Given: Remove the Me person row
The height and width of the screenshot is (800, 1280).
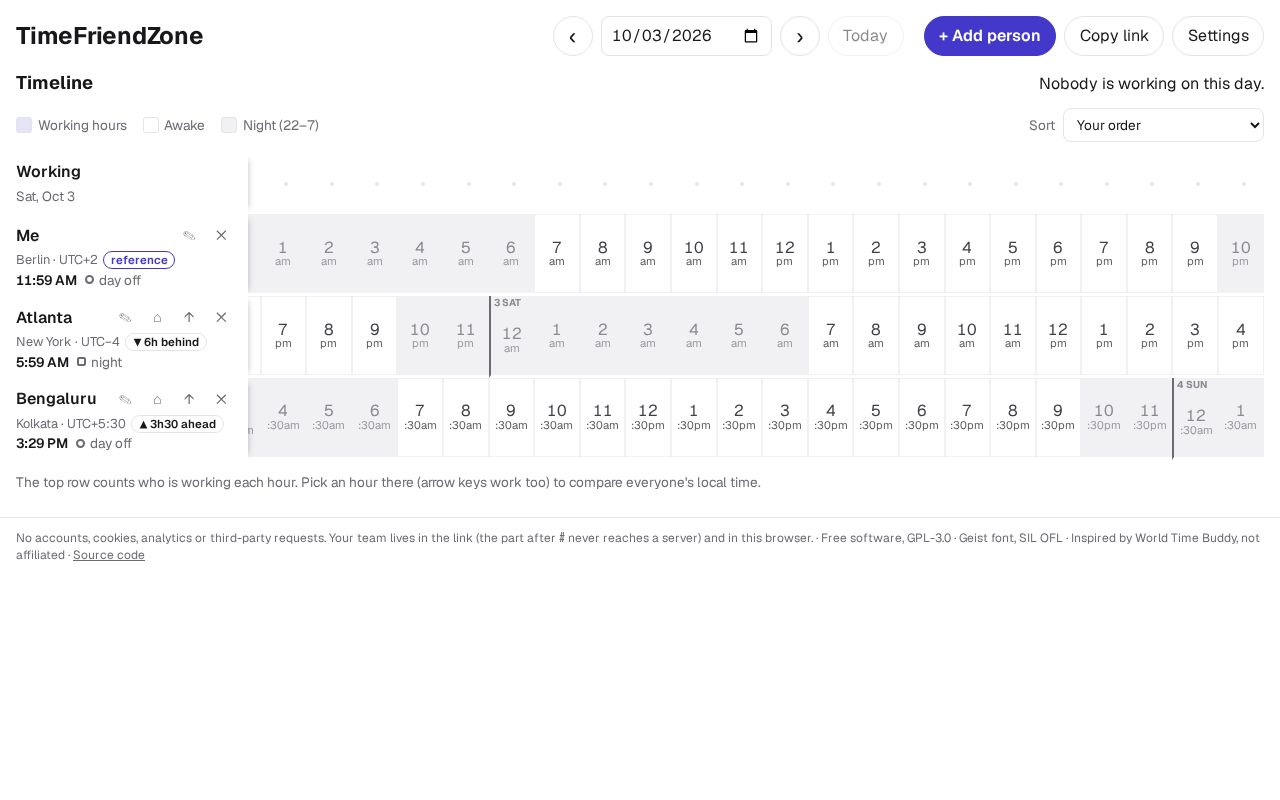Looking at the screenshot, I should tap(221, 236).
